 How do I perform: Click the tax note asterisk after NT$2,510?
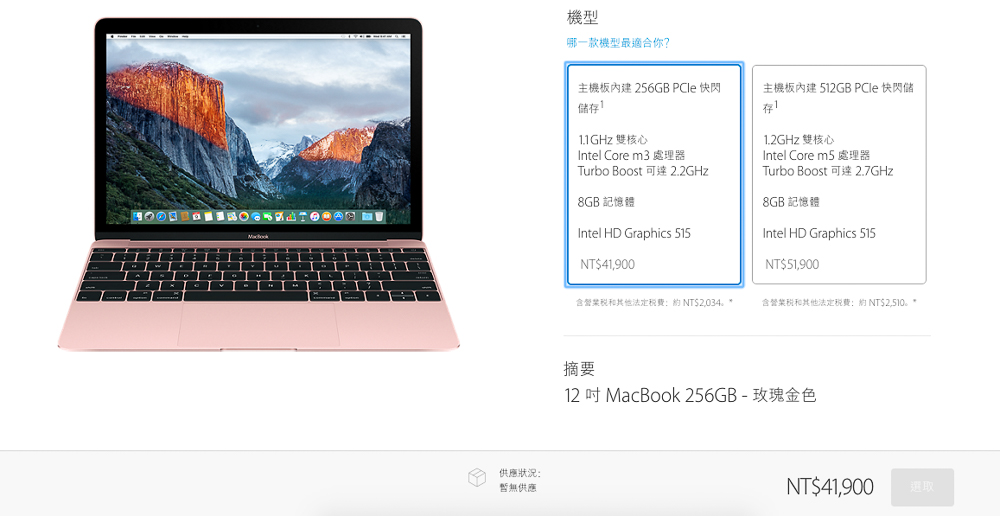coord(915,302)
